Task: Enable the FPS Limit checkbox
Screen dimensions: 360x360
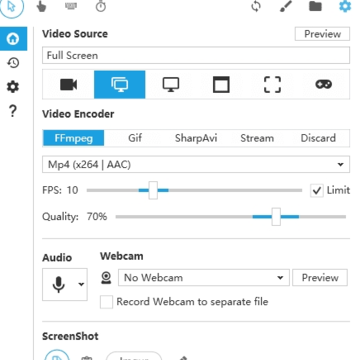Action: tap(317, 191)
